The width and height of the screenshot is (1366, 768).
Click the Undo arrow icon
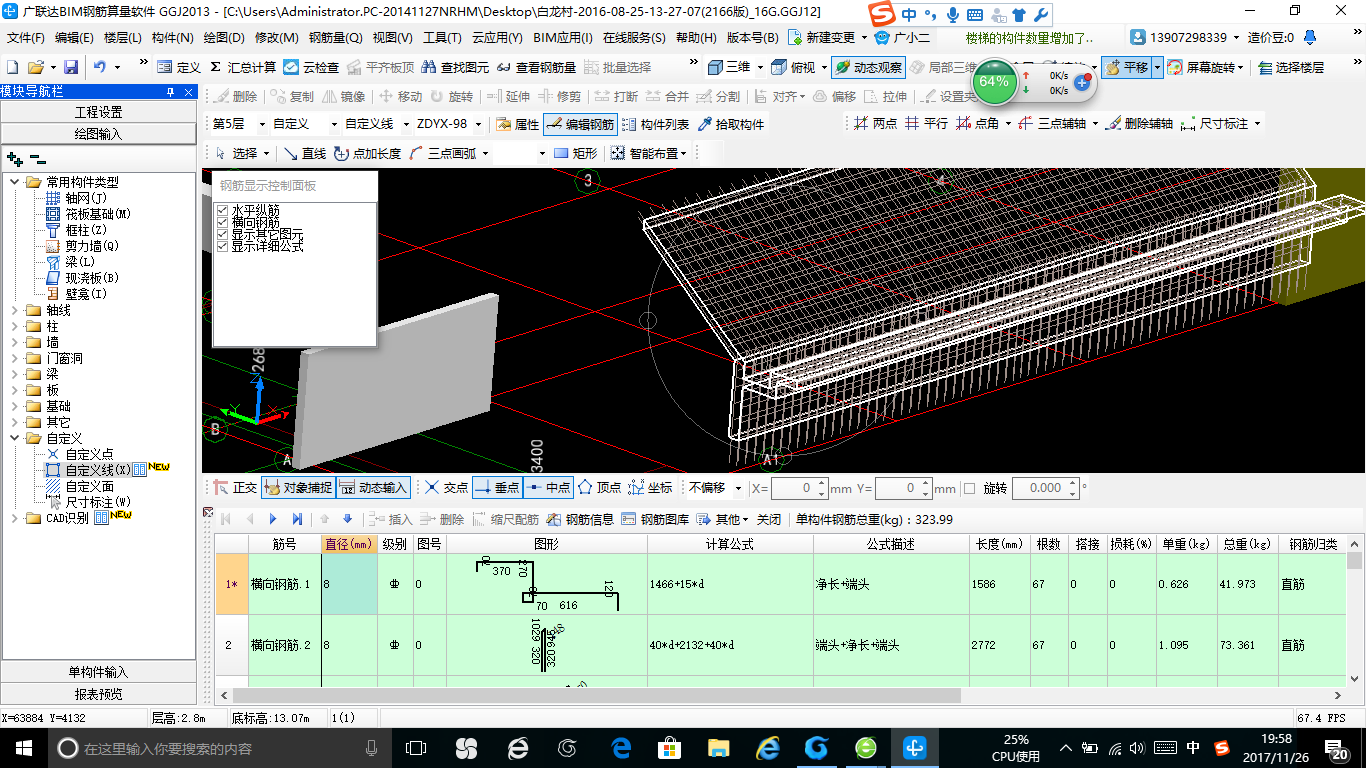[x=100, y=67]
